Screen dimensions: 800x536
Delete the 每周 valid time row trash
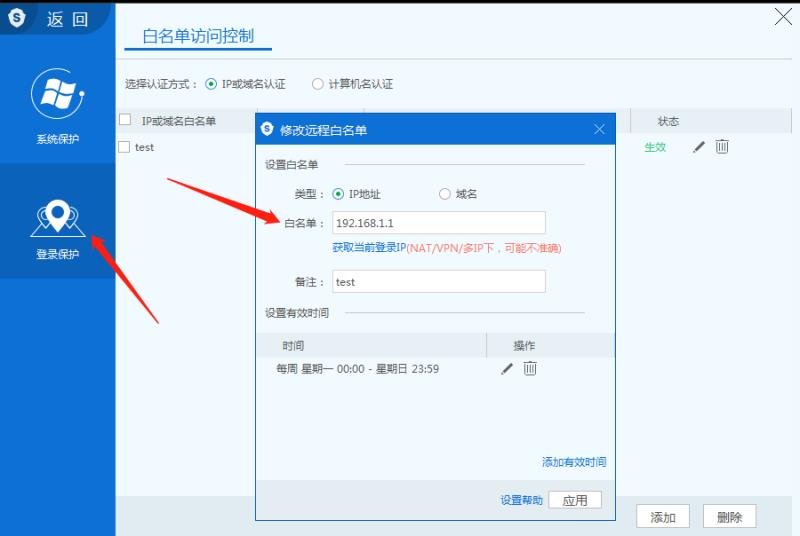(530, 369)
